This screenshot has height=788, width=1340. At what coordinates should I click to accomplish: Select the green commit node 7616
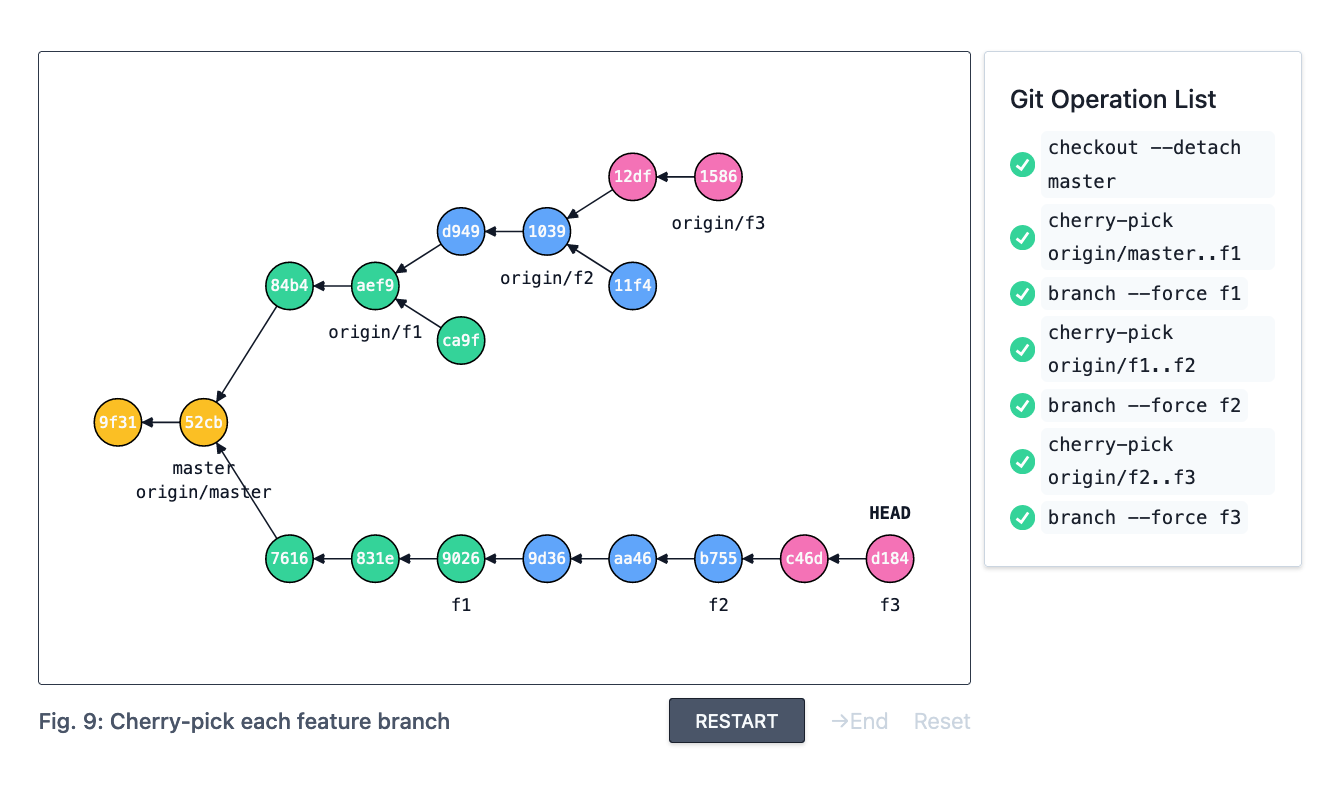(x=290, y=559)
